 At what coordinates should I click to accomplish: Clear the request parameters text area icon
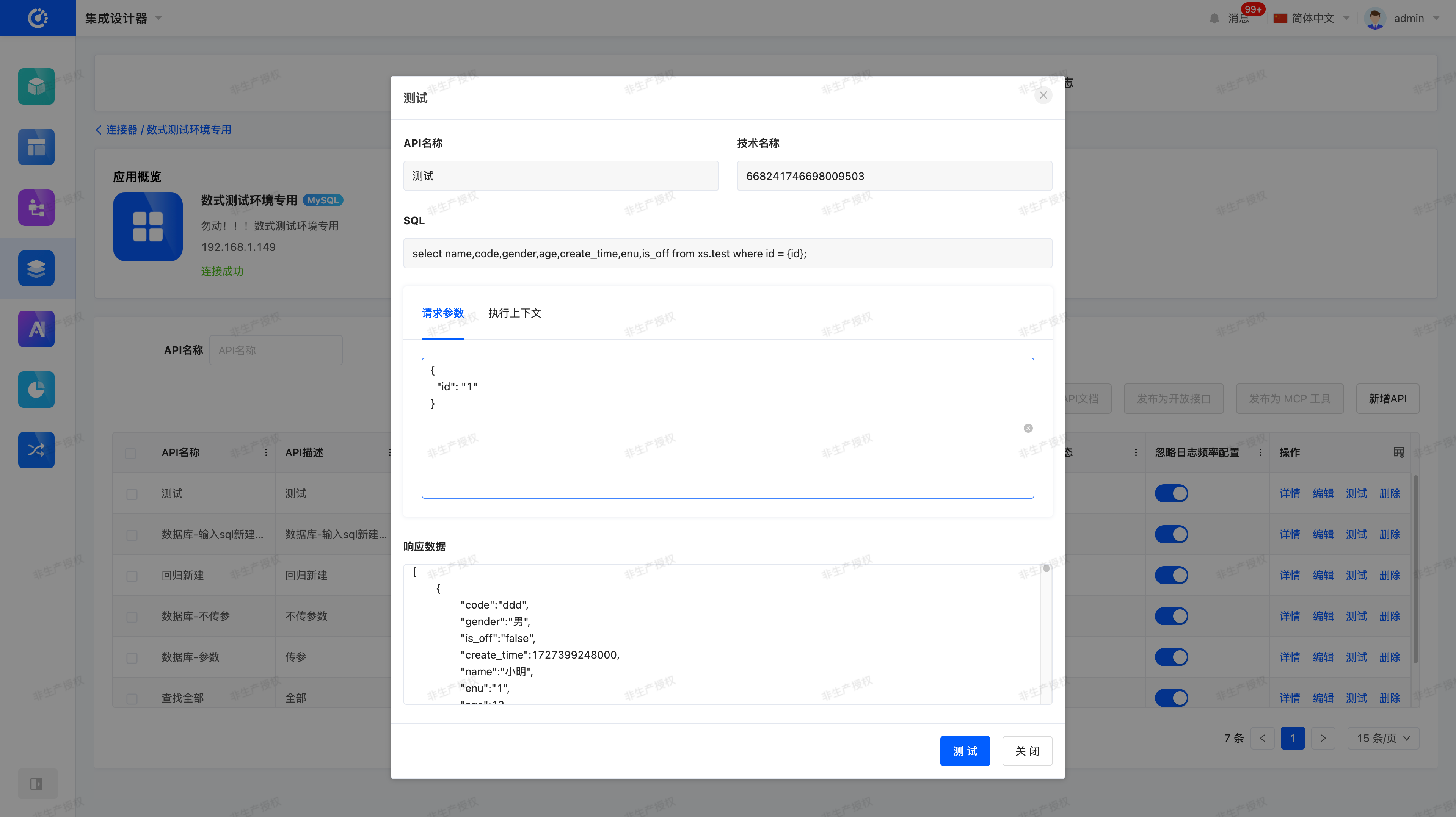tap(1028, 428)
